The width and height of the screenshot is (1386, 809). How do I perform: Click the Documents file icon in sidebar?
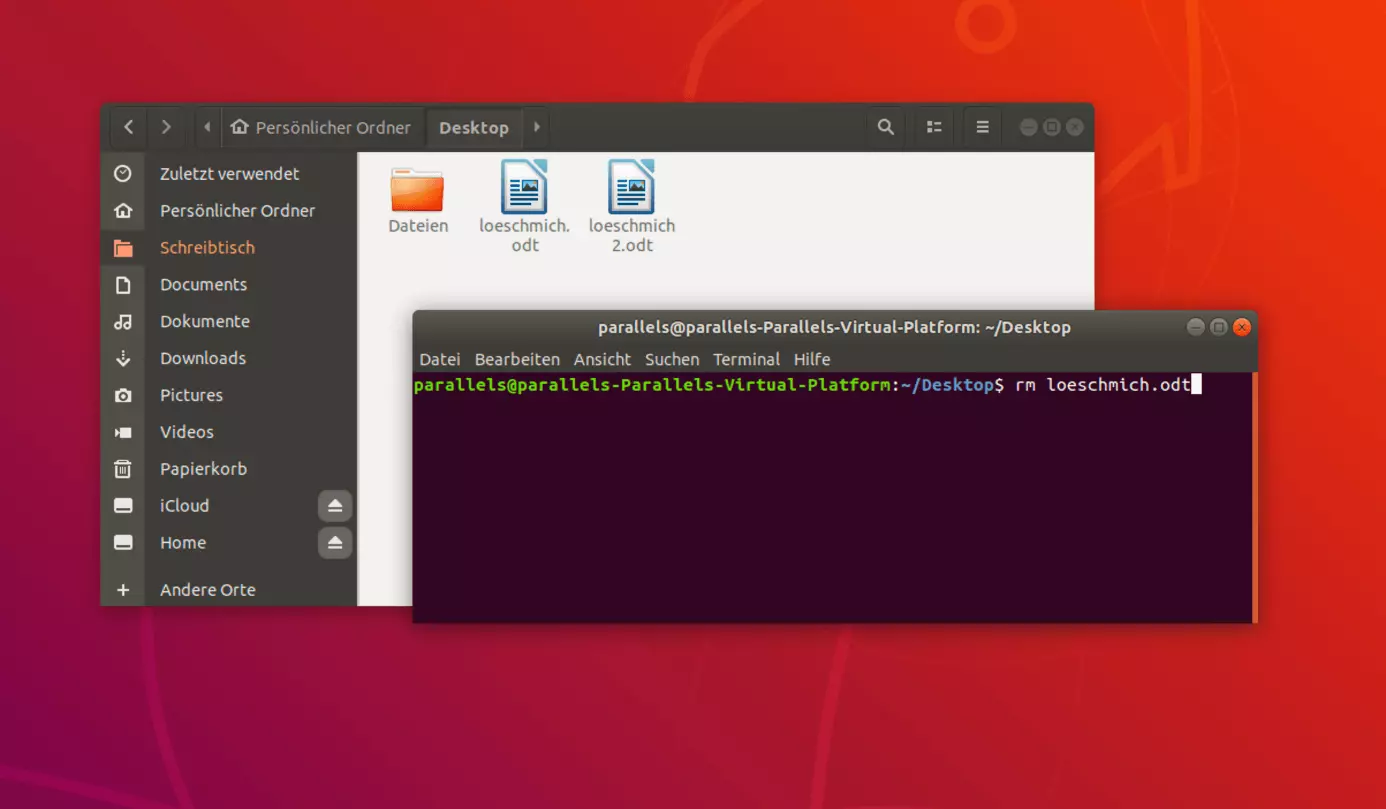[x=123, y=285]
